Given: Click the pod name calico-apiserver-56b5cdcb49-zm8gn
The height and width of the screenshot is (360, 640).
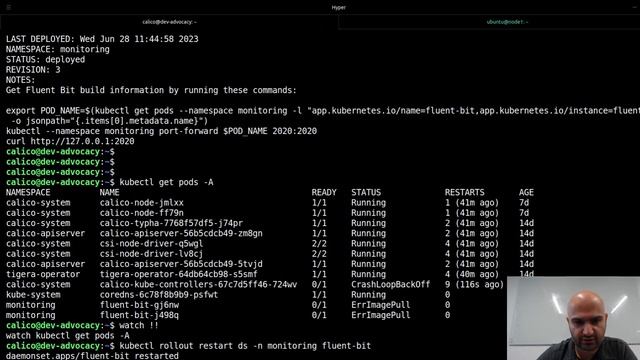Looking at the screenshot, I should 181,233.
